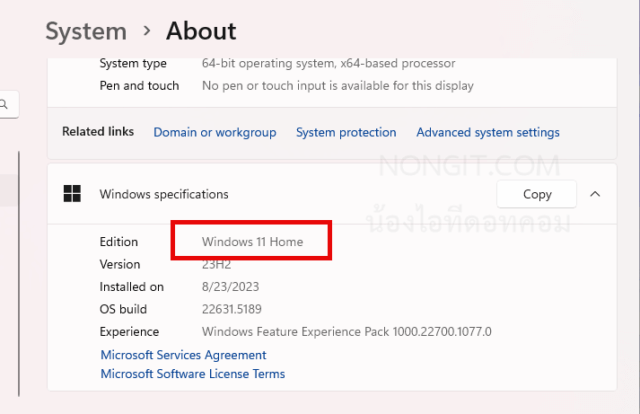Click the 'Installed on' label

click(131, 287)
